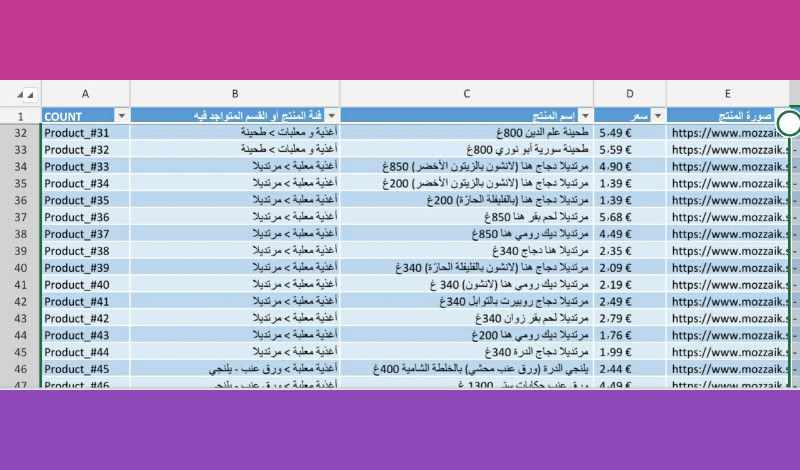This screenshot has height=470, width=800.
Task: Click price cell 5,49 € in row 32
Action: 630,133
